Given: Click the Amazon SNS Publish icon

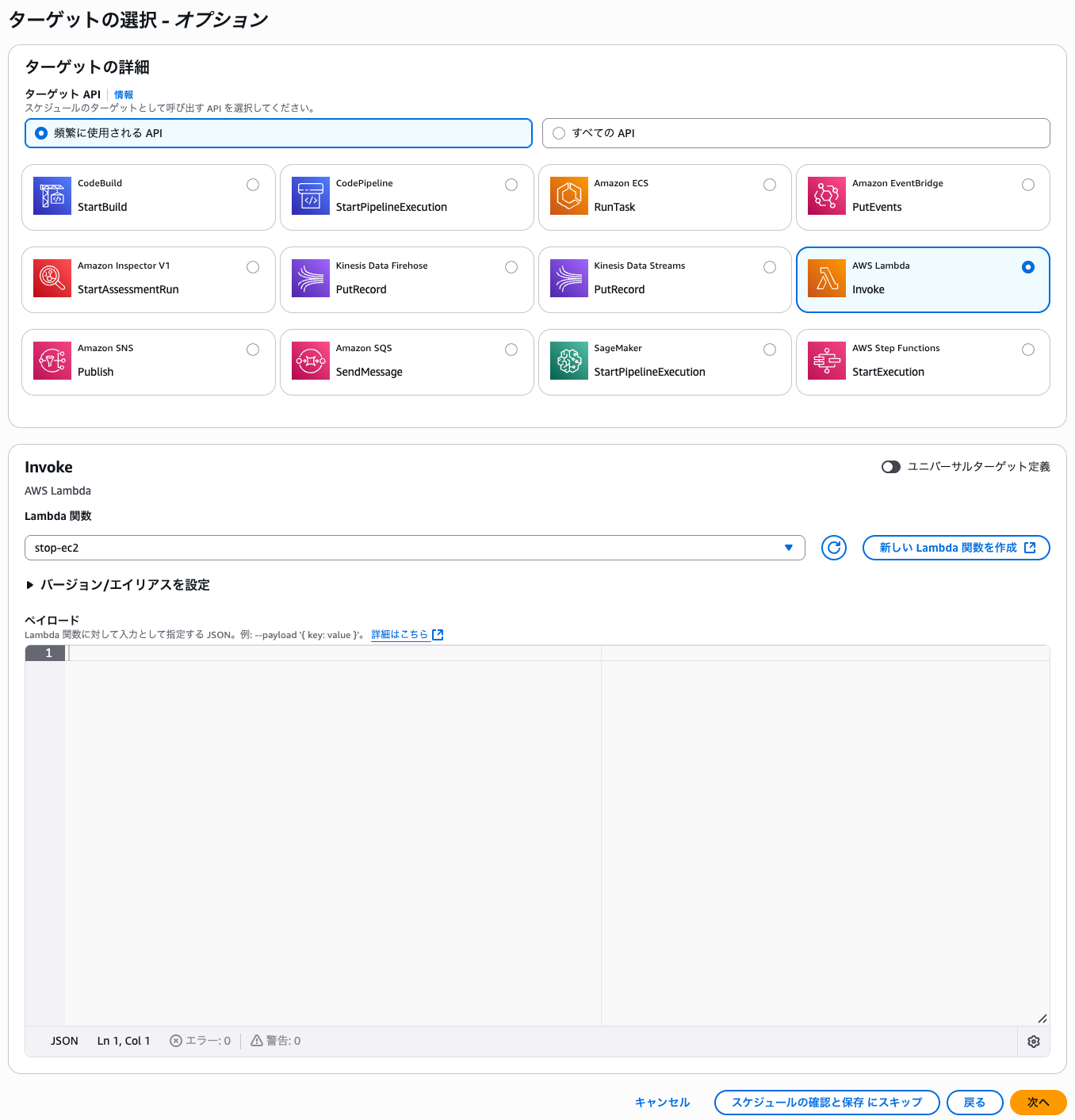Looking at the screenshot, I should 52,361.
